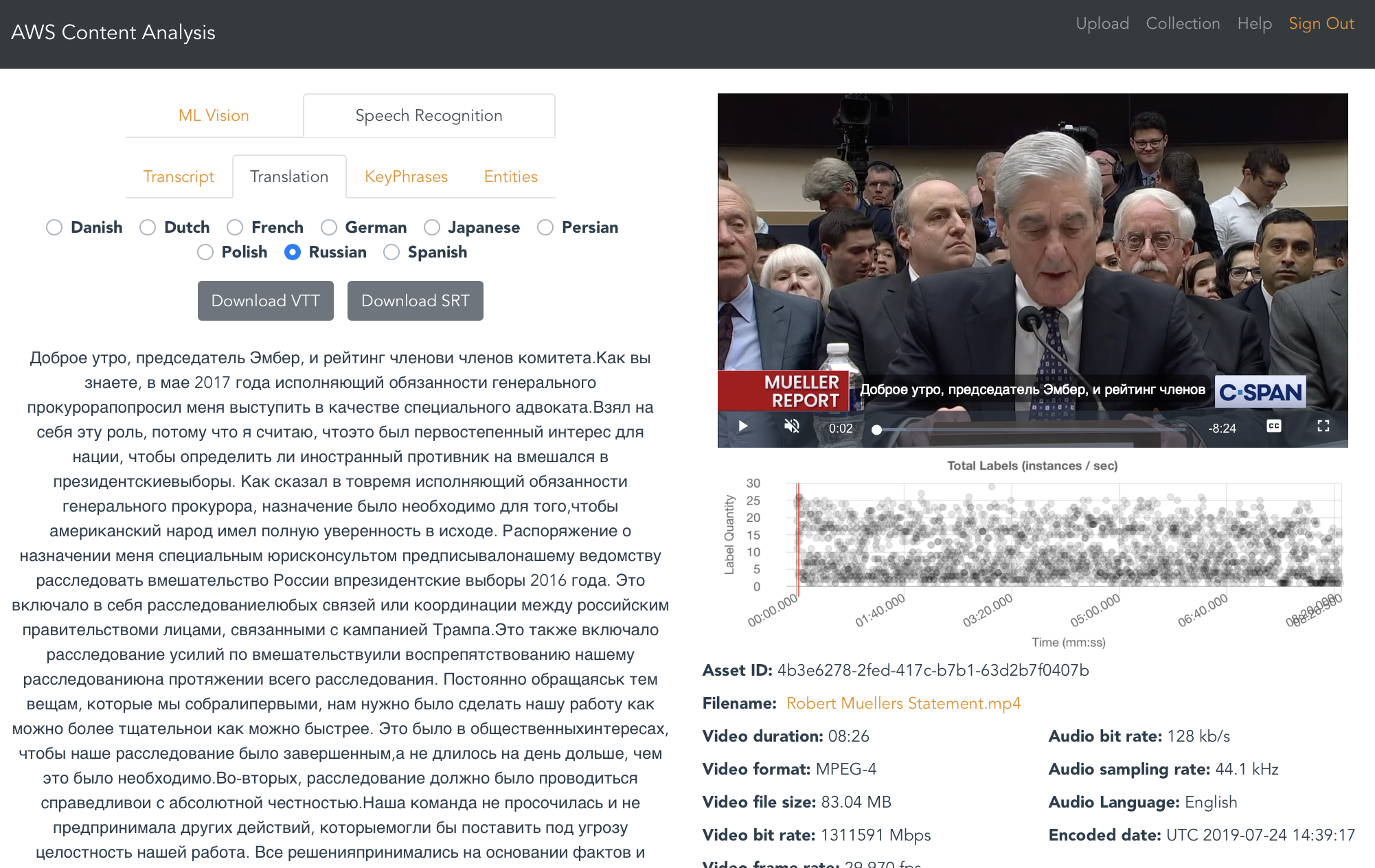This screenshot has width=1375, height=868.
Task: Select the Russian translation option
Action: pos(293,252)
